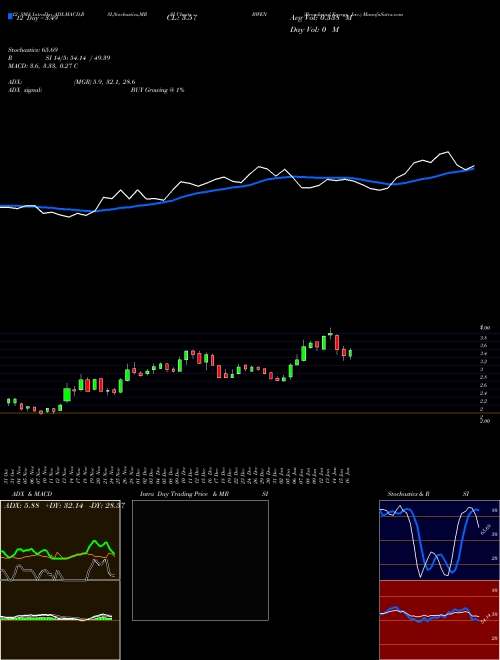Click the "4.00" price axis label
Screen dimensions: 500x660
pyautogui.click(x=485, y=327)
